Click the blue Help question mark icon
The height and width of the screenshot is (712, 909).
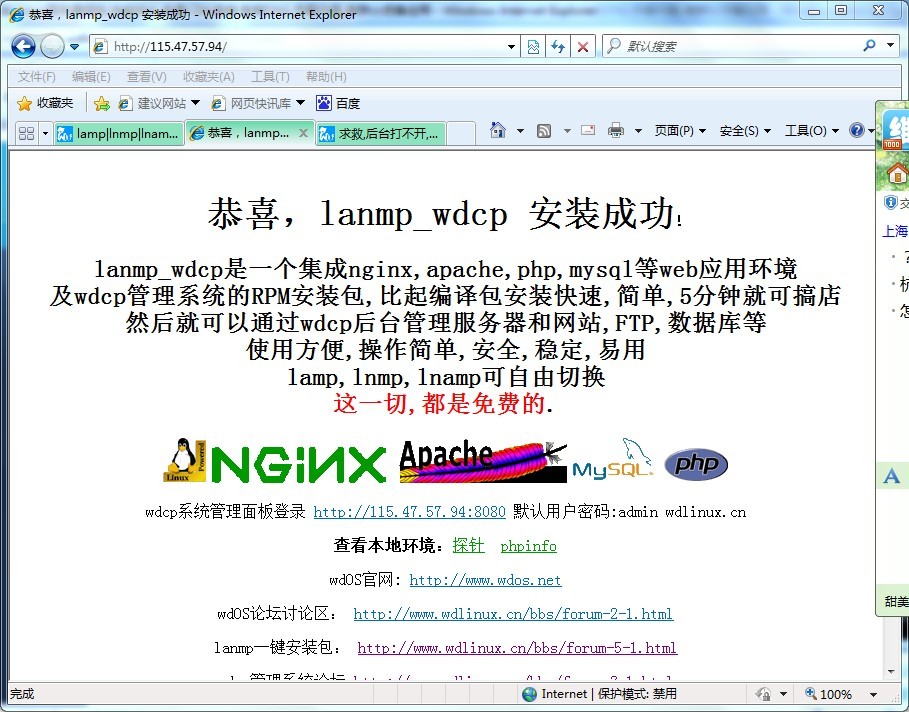(x=857, y=130)
